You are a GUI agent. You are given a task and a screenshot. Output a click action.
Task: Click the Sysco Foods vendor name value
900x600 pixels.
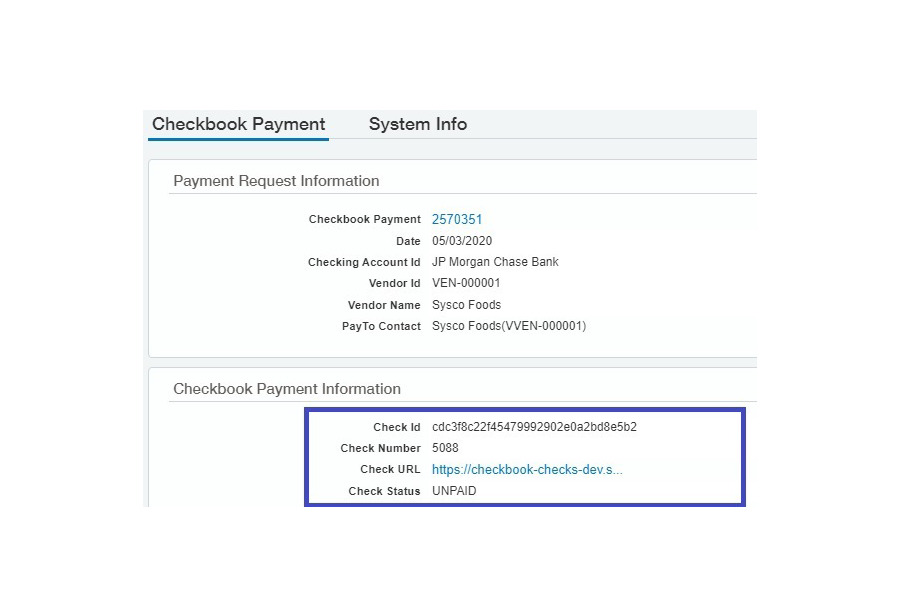(466, 305)
